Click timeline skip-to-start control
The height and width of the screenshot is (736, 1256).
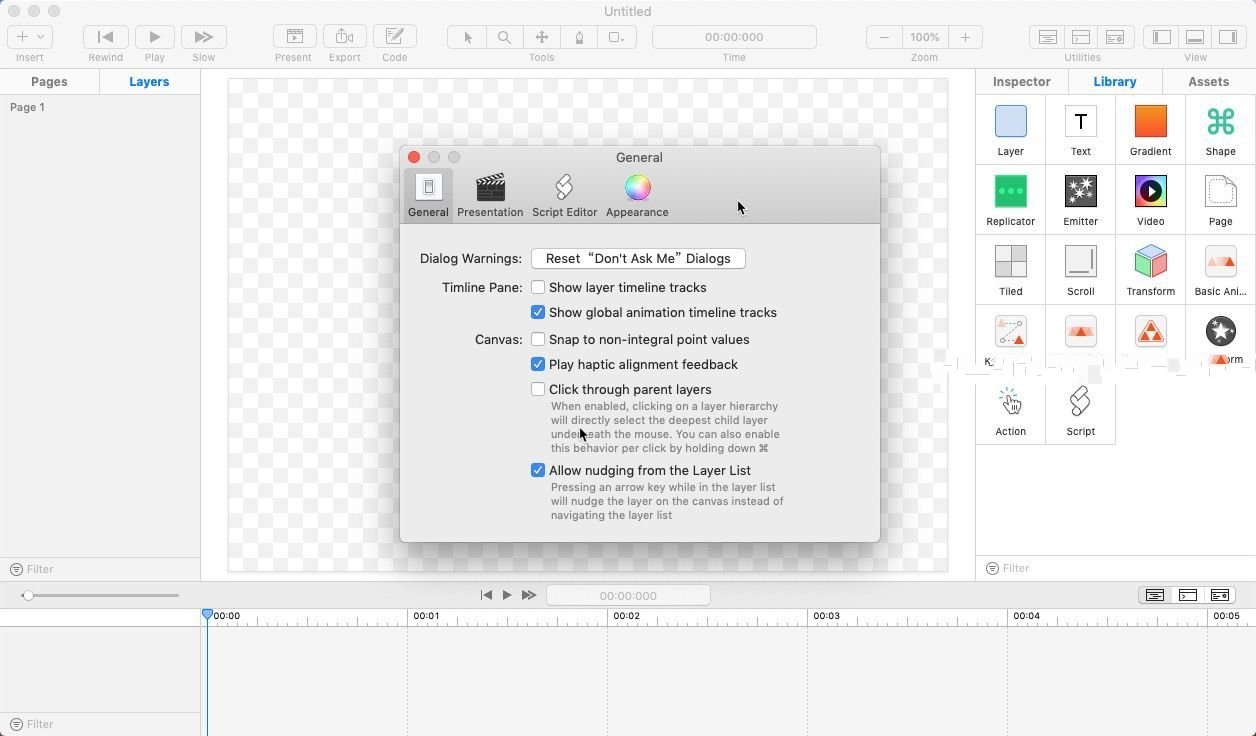click(486, 595)
